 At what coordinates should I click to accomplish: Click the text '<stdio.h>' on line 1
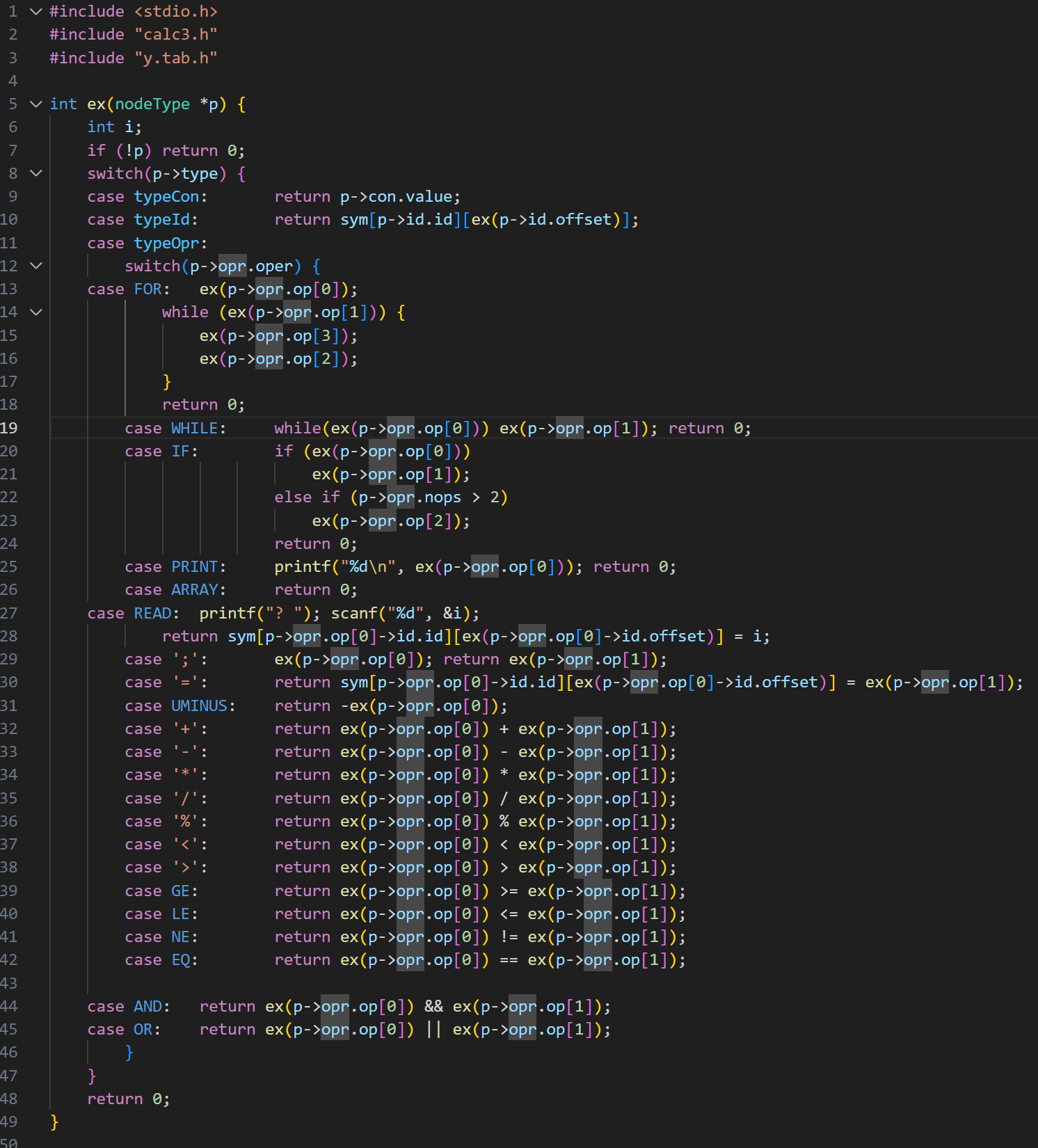[176, 12]
